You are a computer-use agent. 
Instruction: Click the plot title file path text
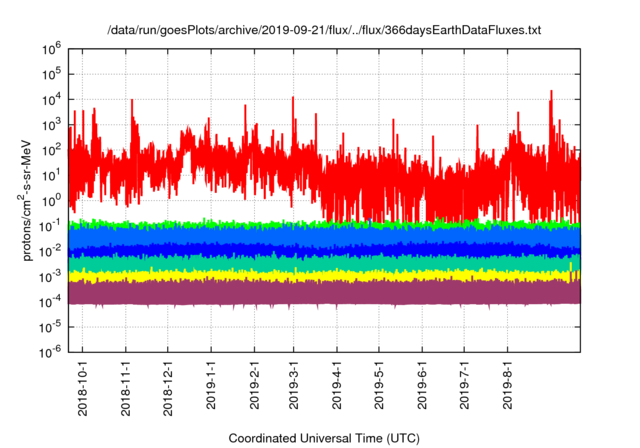(324, 30)
